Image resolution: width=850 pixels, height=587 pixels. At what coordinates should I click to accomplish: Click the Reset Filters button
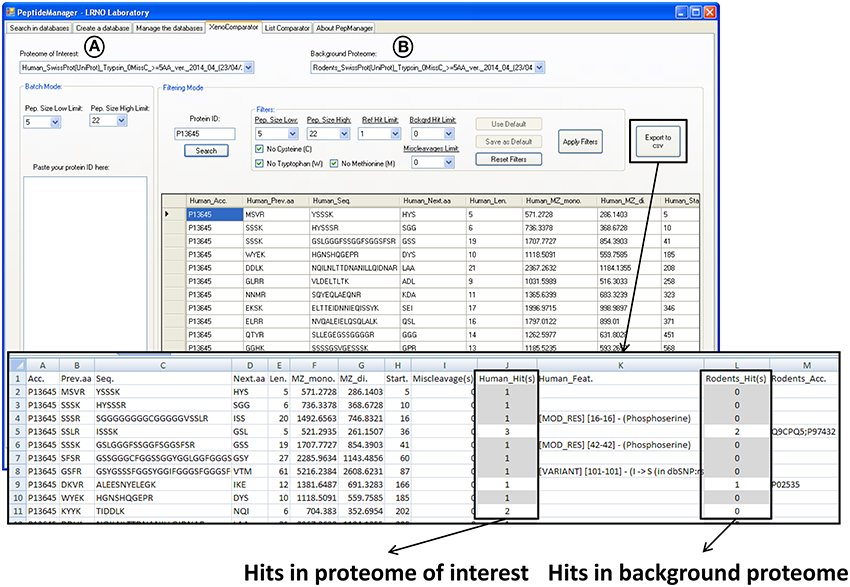point(508,159)
